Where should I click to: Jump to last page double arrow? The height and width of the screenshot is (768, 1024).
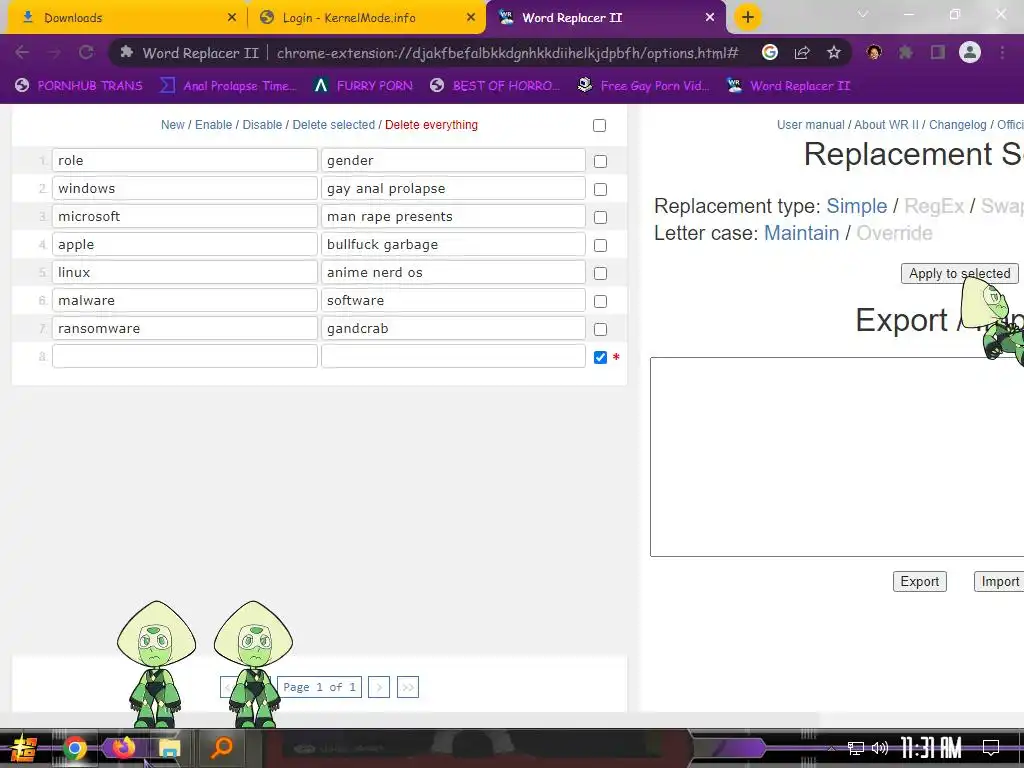coord(408,687)
